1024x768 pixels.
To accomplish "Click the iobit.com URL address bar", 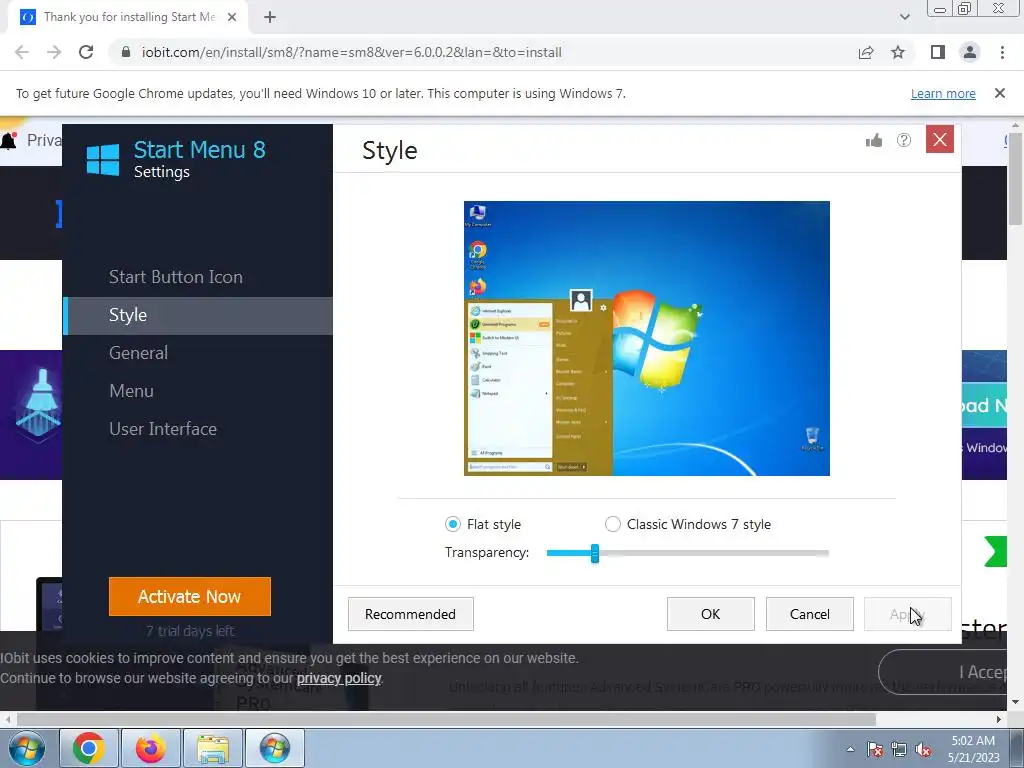I will (351, 52).
